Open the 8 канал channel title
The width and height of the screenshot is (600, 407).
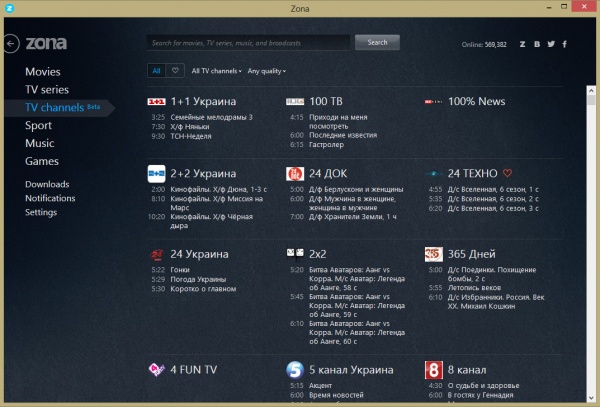467,370
